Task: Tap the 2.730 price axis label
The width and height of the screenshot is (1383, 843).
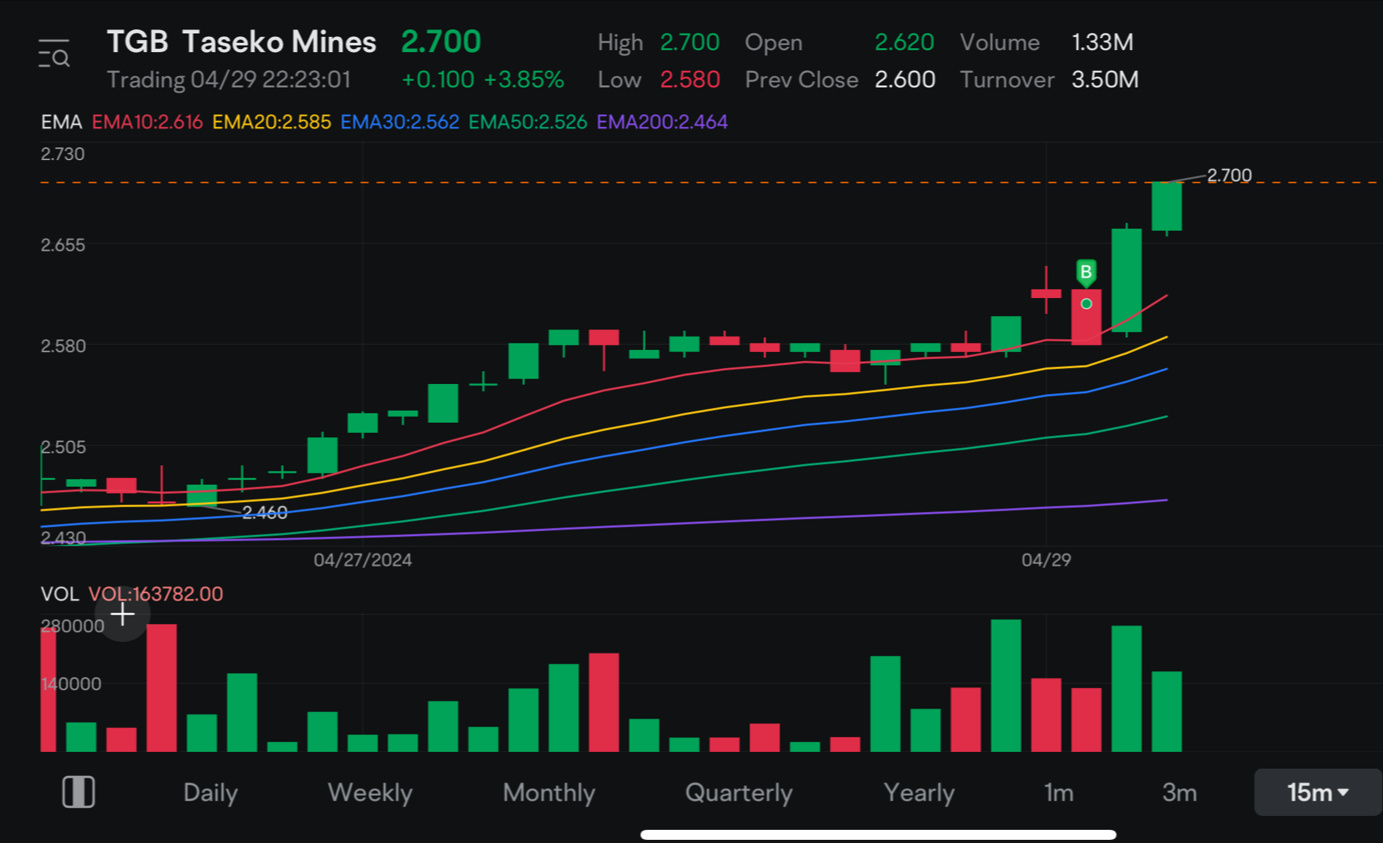Action: pos(62,154)
